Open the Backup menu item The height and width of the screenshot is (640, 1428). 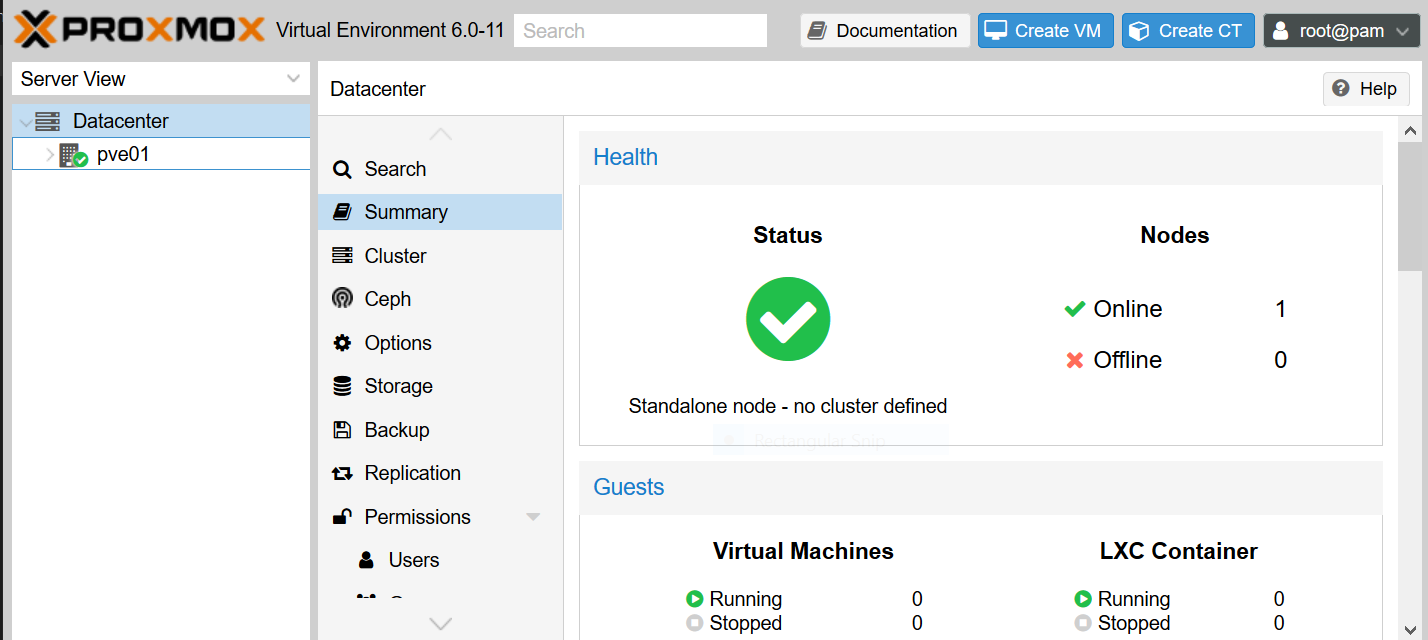[x=440, y=430]
